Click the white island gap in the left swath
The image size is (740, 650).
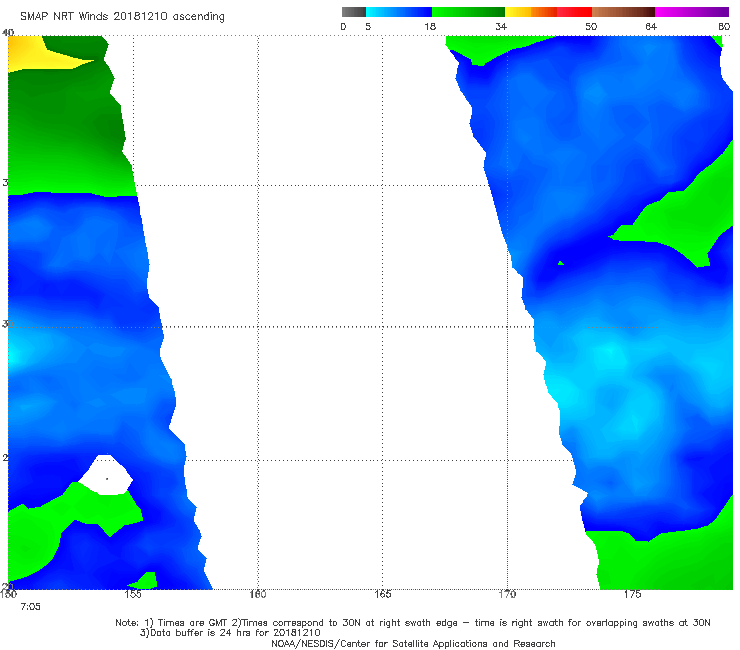point(107,476)
